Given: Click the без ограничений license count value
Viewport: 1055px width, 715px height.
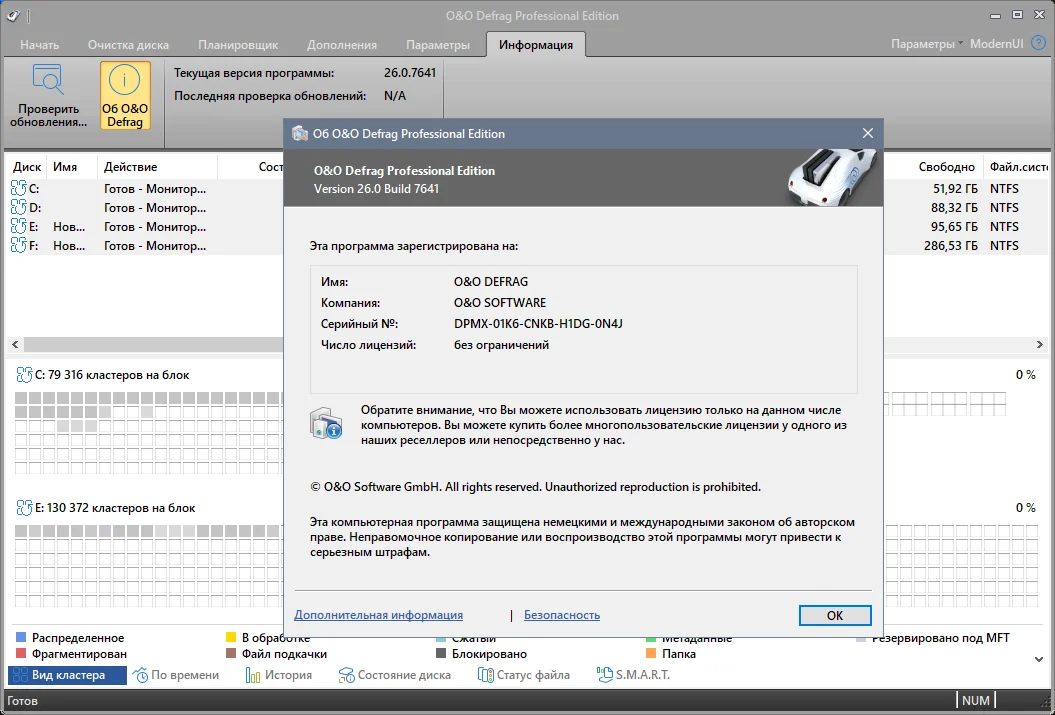Looking at the screenshot, I should point(501,345).
